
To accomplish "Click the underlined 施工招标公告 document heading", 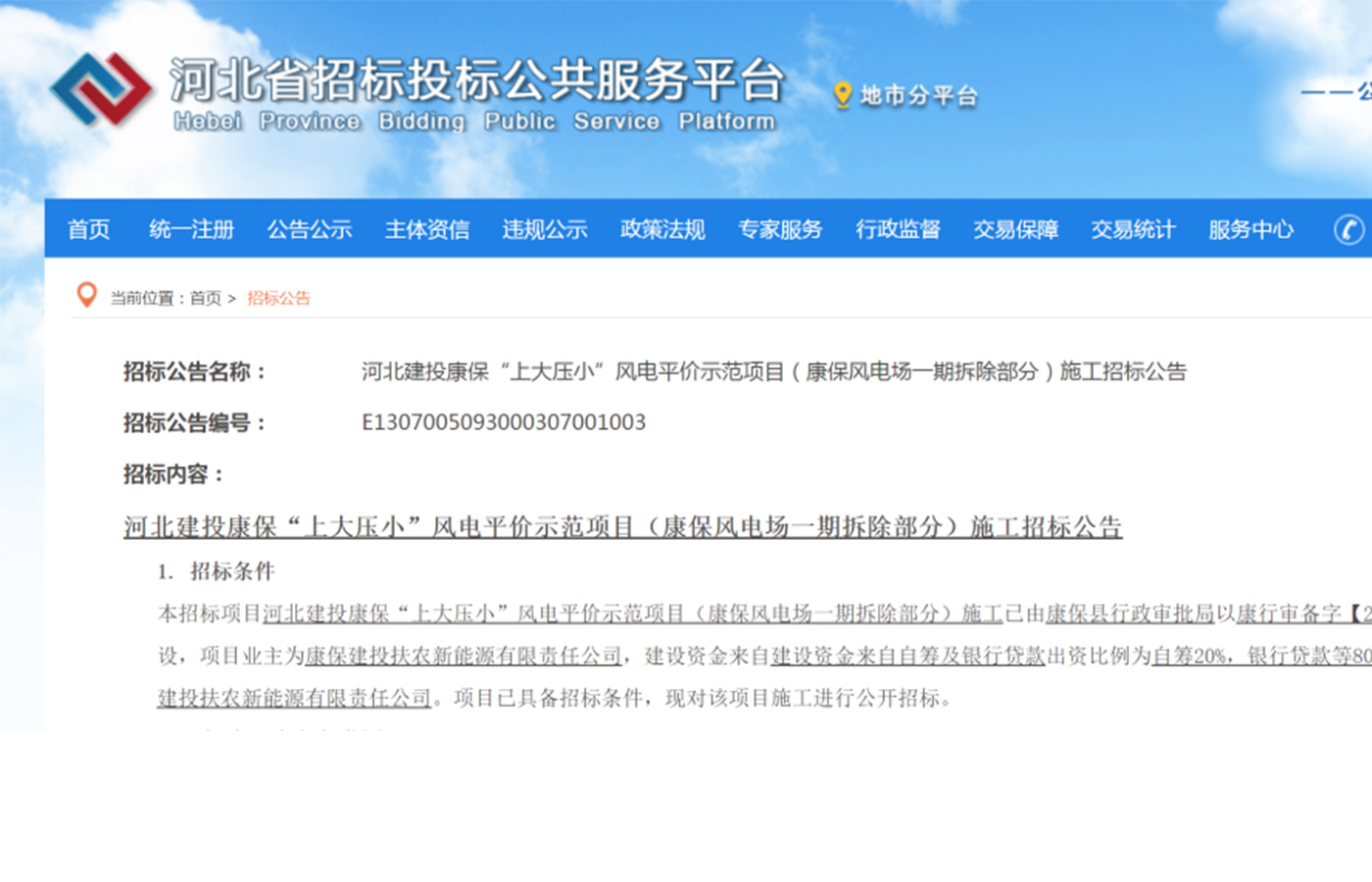I will pyautogui.click(x=622, y=527).
